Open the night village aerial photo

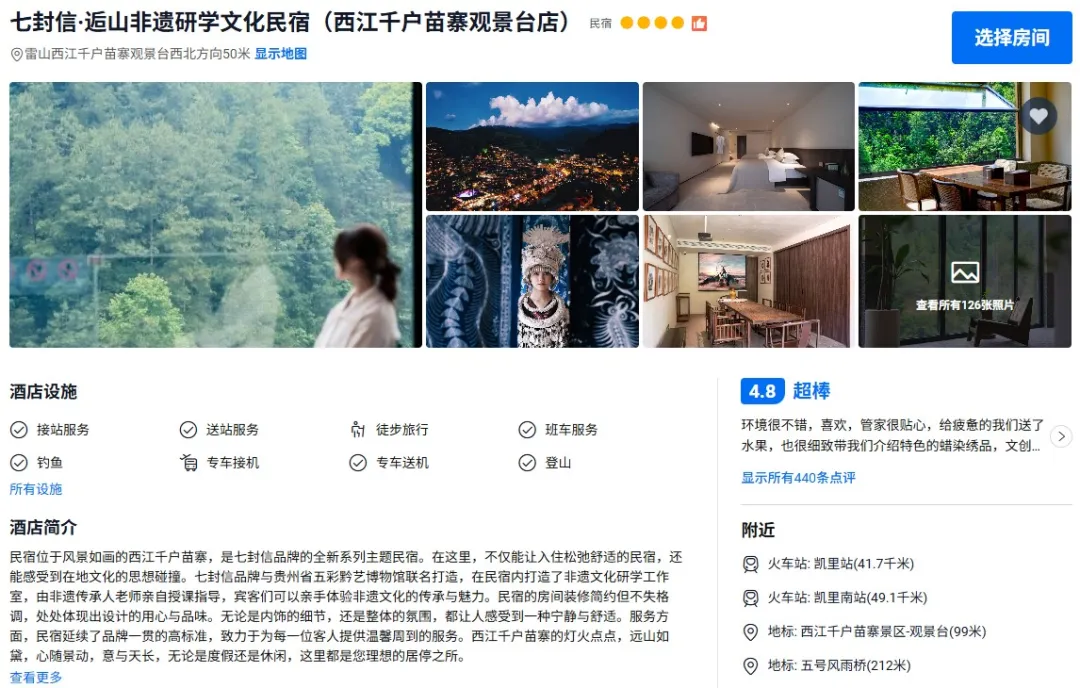(x=532, y=146)
